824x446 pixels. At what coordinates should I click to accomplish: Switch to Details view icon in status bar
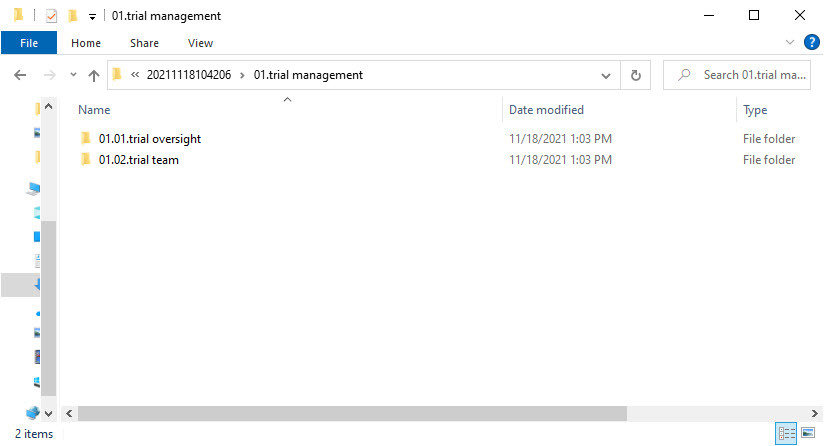pos(786,433)
